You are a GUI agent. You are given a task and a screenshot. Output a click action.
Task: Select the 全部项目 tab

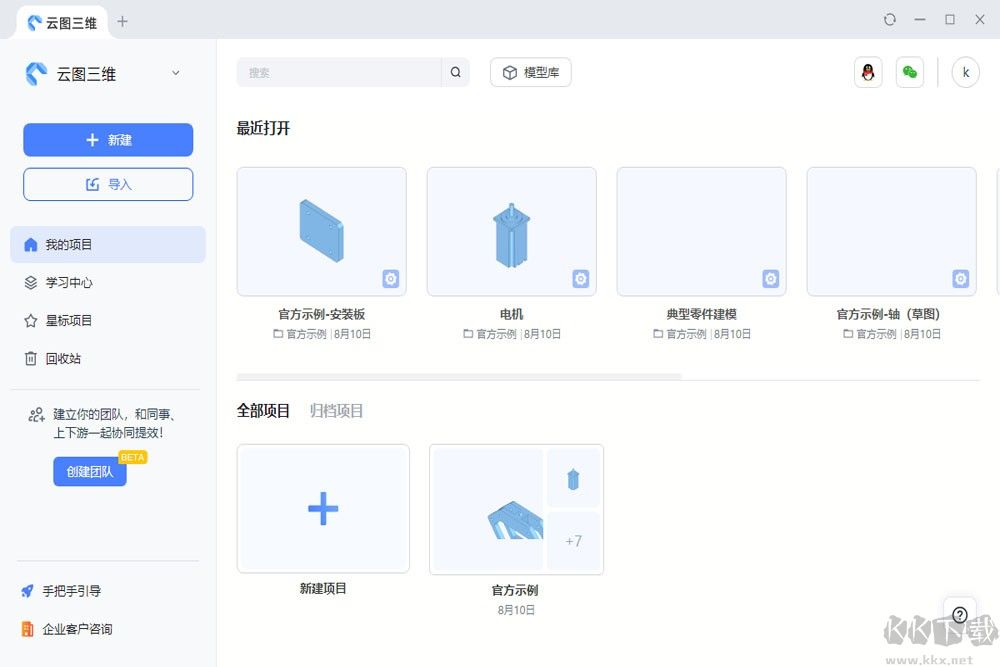click(263, 410)
